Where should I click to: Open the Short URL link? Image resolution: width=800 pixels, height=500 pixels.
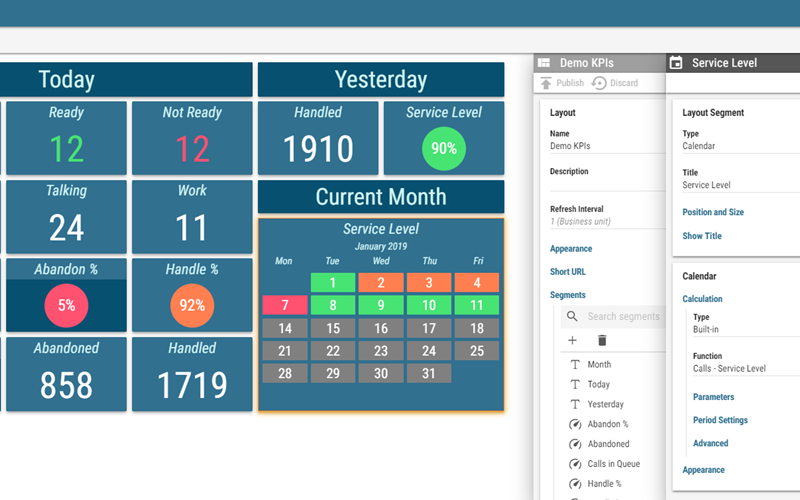[568, 272]
